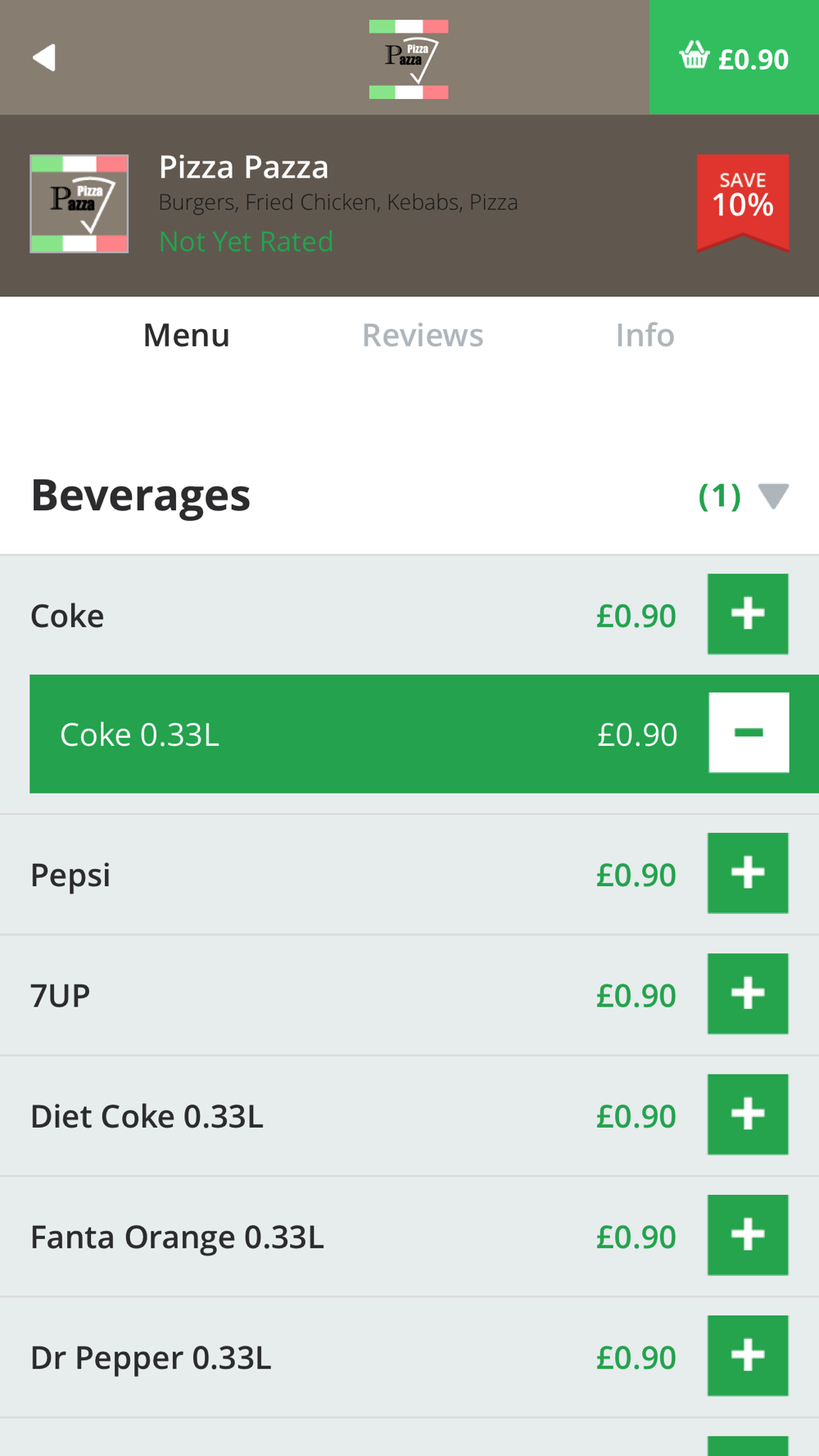The width and height of the screenshot is (819, 1456).
Task: Collapse the Beverages category arrow
Action: (x=773, y=496)
